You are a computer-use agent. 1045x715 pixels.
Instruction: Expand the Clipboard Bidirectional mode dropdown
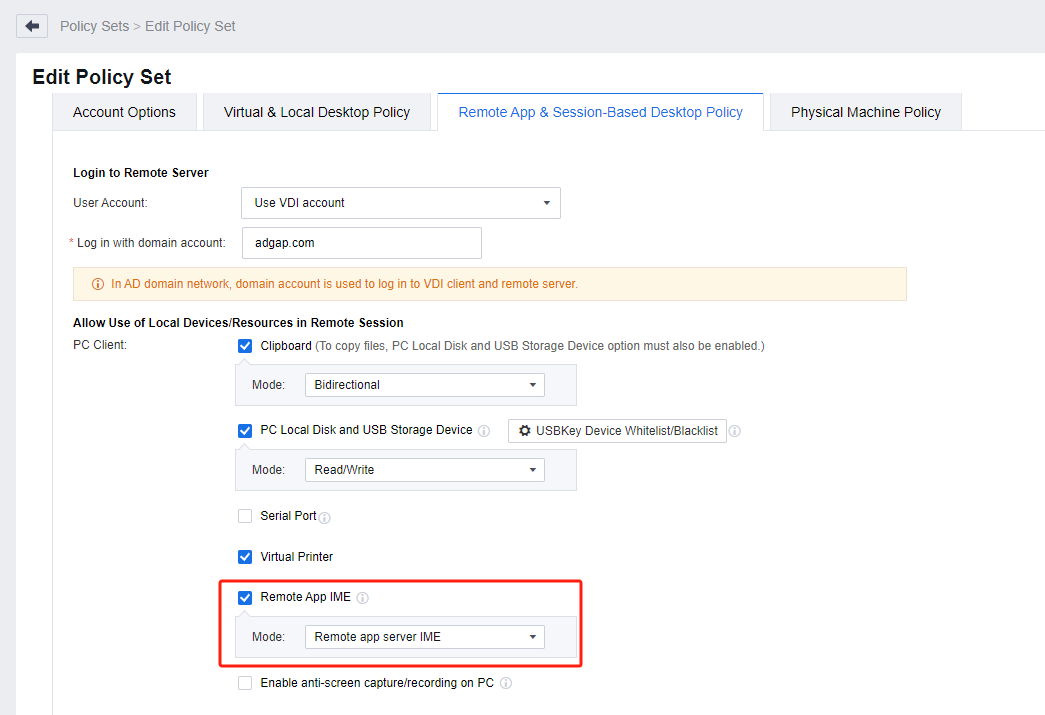click(424, 385)
